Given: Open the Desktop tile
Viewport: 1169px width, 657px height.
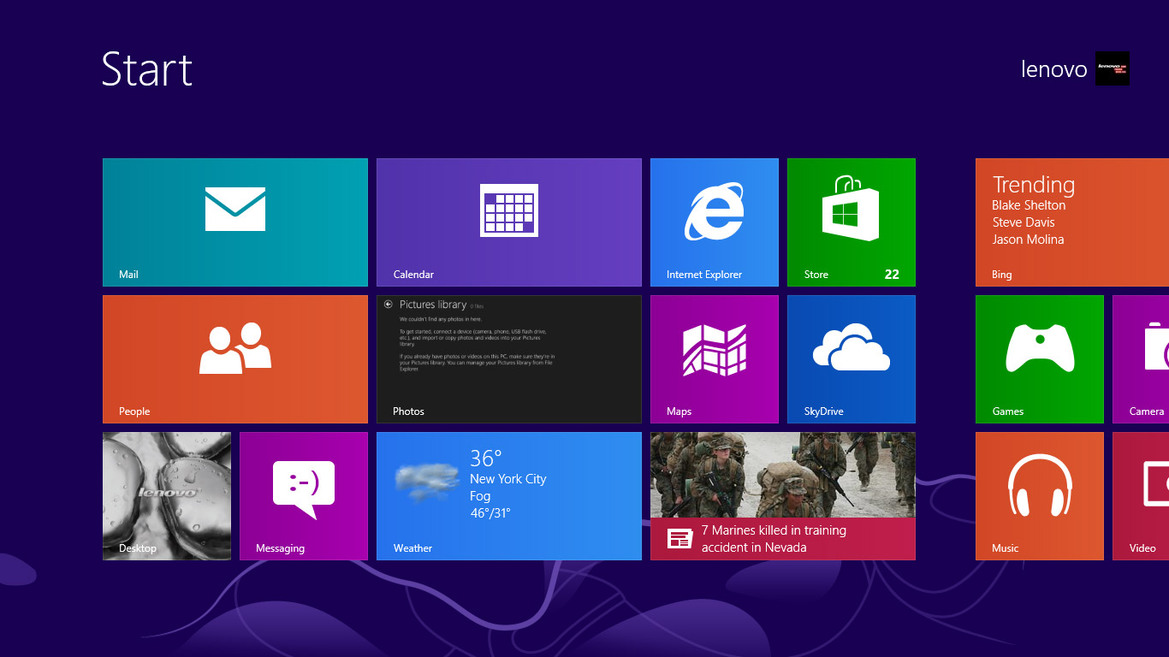Looking at the screenshot, I should [167, 496].
